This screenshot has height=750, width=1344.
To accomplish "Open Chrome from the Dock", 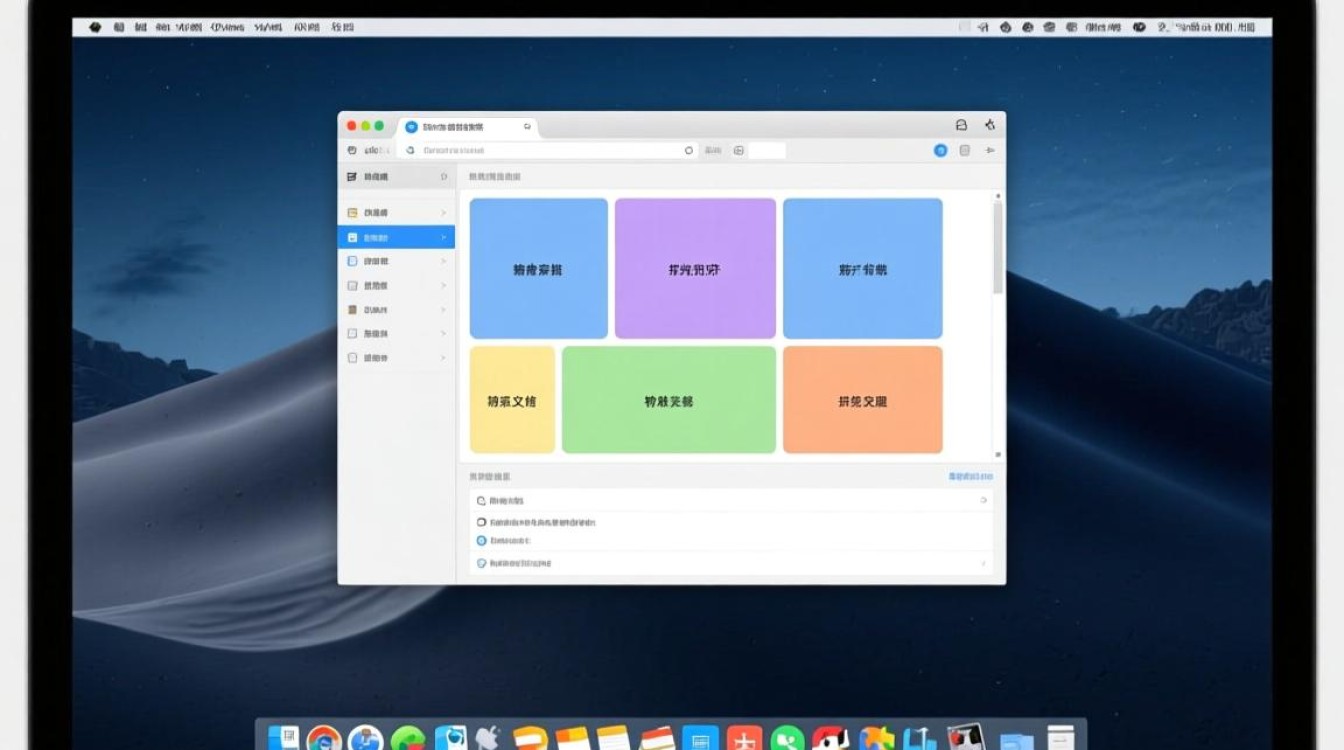I will (324, 739).
